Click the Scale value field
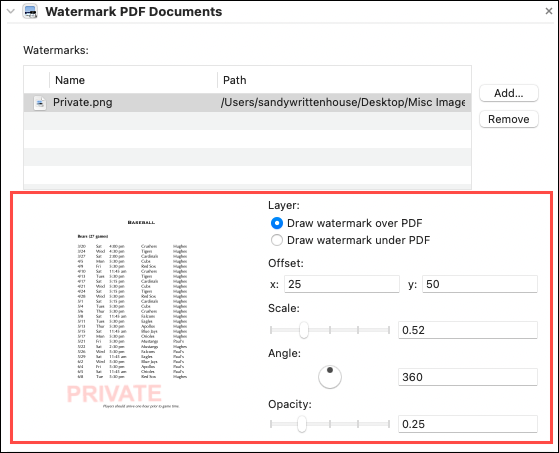Image resolution: width=559 pixels, height=453 pixels. pos(467,330)
